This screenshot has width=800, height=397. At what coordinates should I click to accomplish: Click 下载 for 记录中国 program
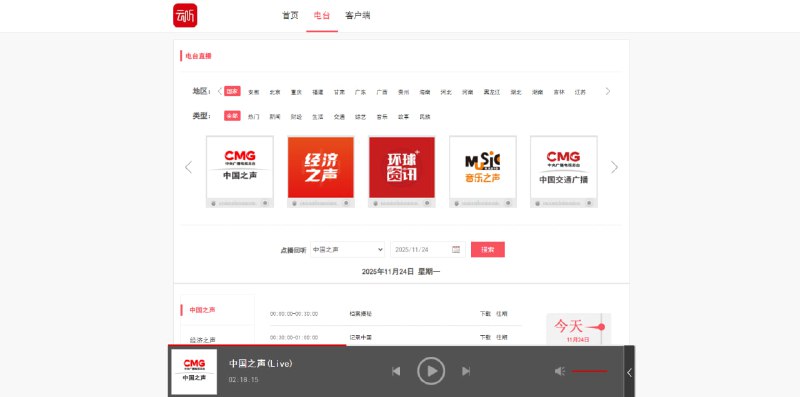click(485, 337)
